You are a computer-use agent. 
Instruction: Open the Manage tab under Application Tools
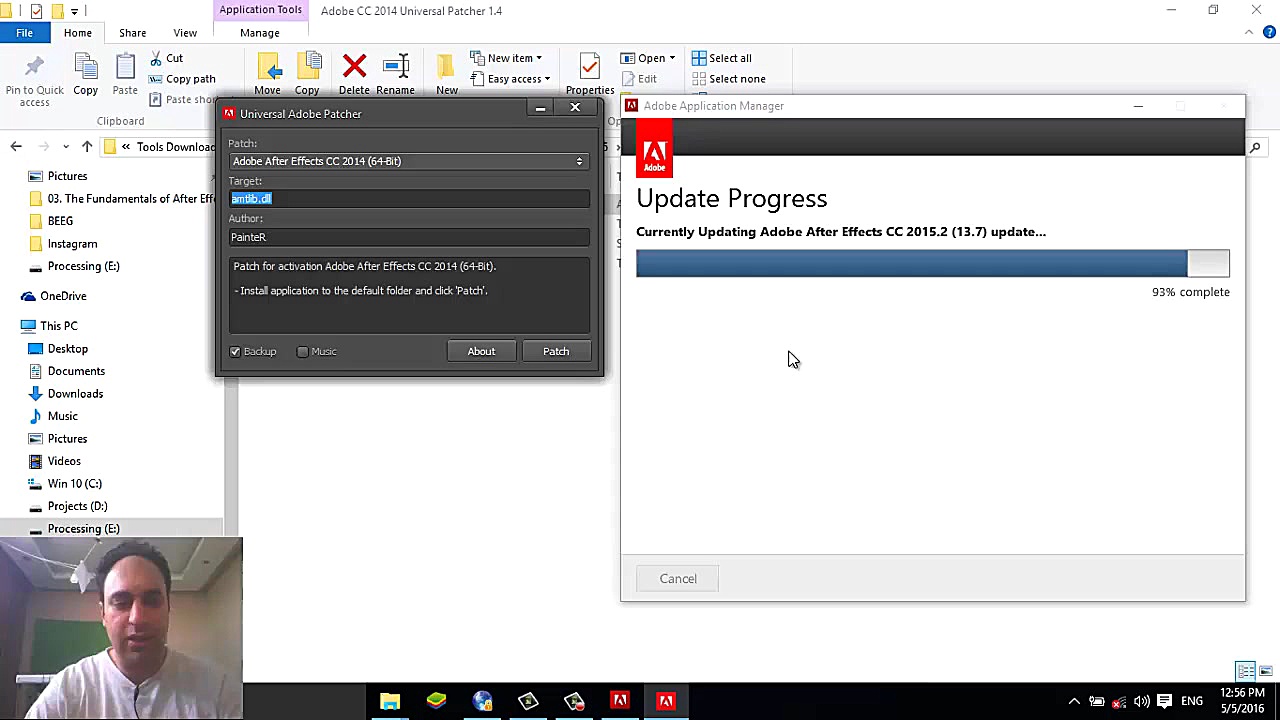click(x=259, y=33)
